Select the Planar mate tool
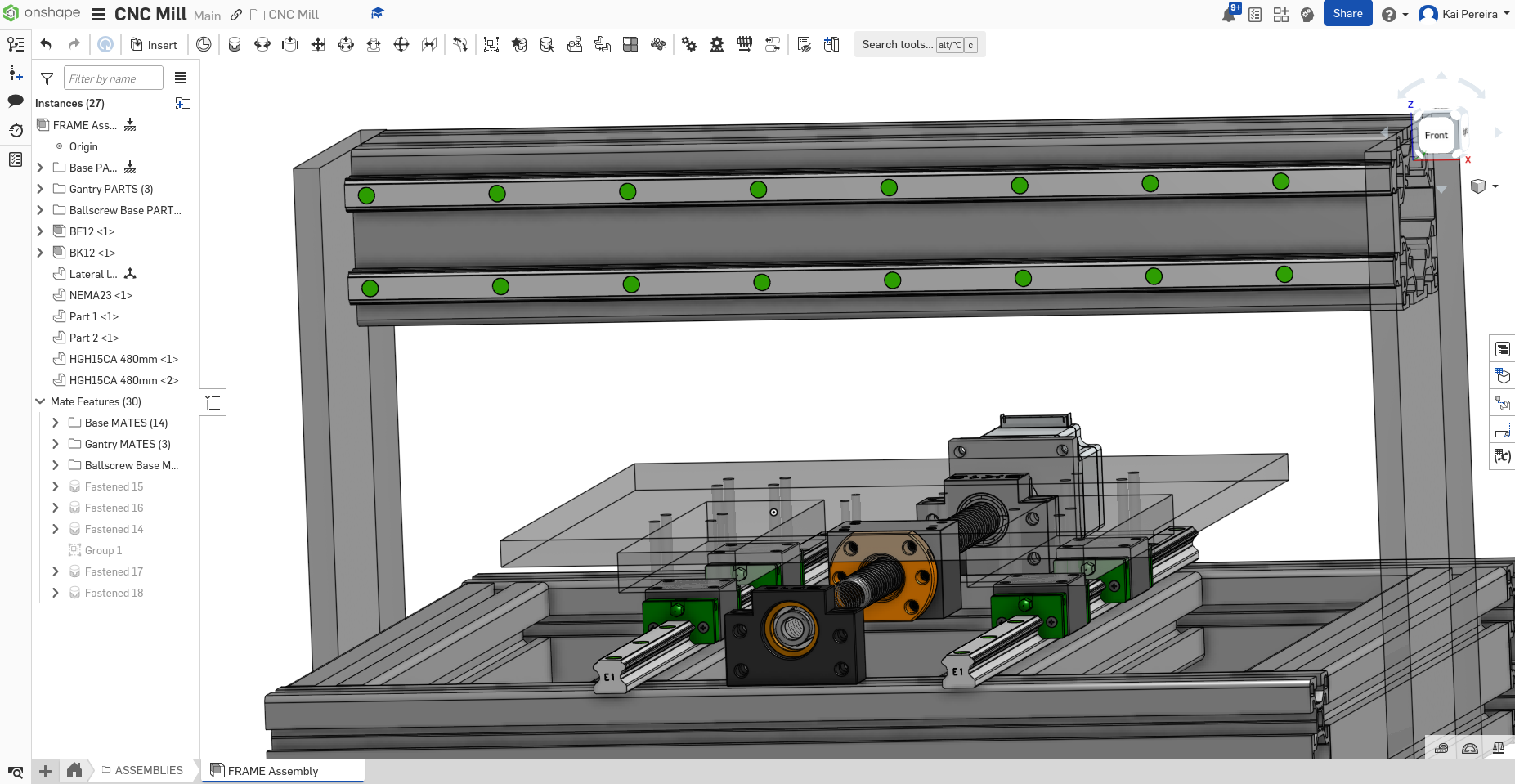1515x784 pixels. [x=318, y=44]
